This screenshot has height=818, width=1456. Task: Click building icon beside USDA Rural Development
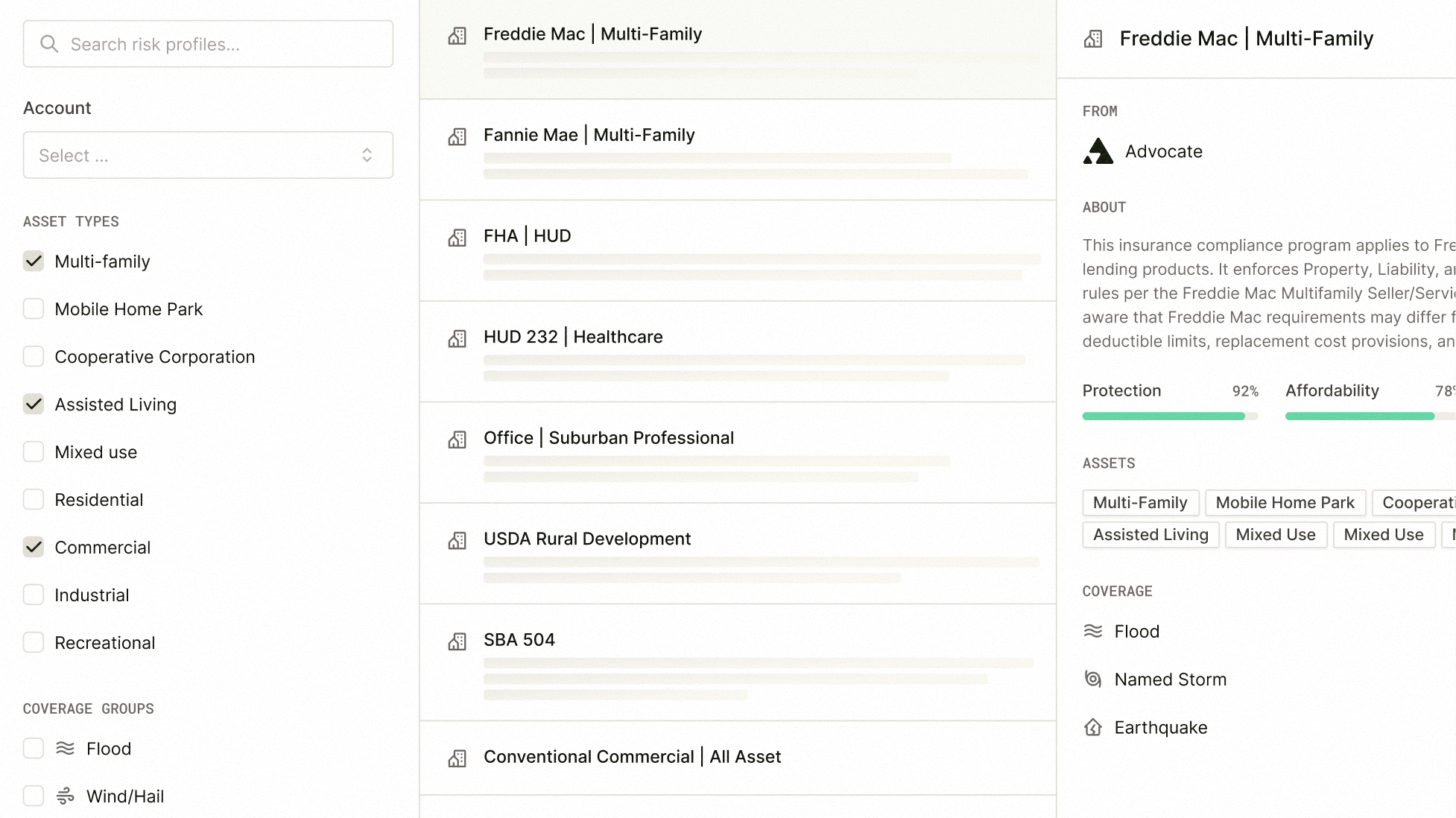pyautogui.click(x=457, y=540)
